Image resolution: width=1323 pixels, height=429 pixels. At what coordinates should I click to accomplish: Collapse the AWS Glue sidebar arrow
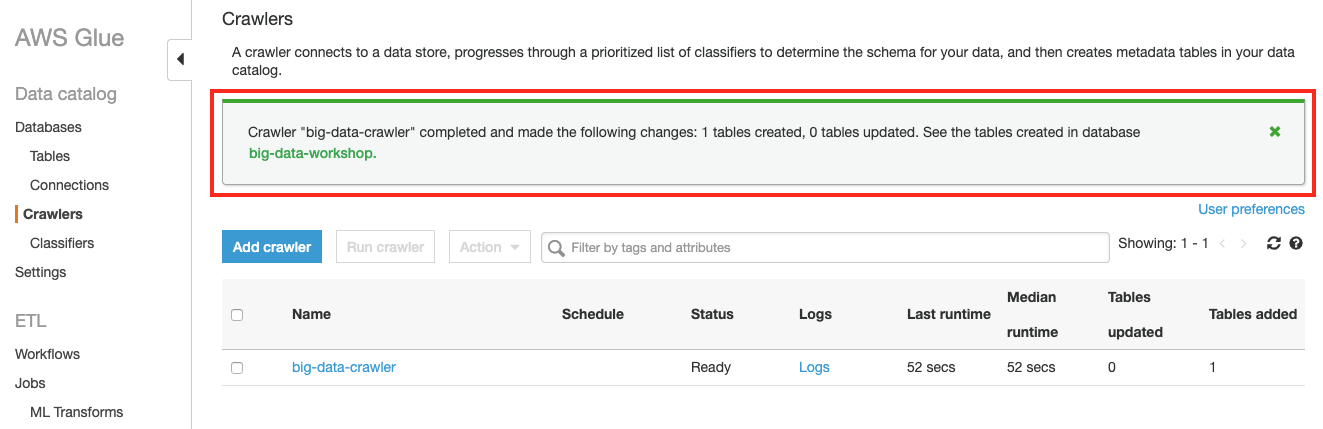tap(180, 59)
